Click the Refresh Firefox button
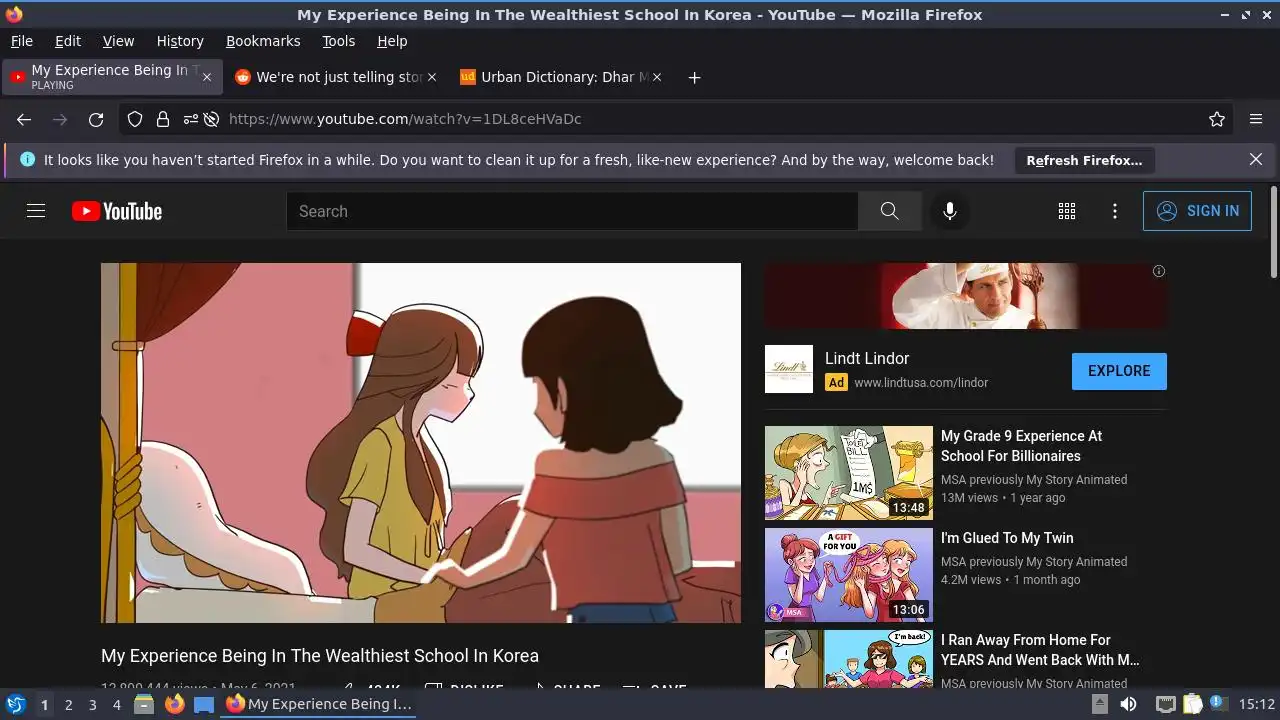This screenshot has width=1280, height=720. click(1084, 160)
